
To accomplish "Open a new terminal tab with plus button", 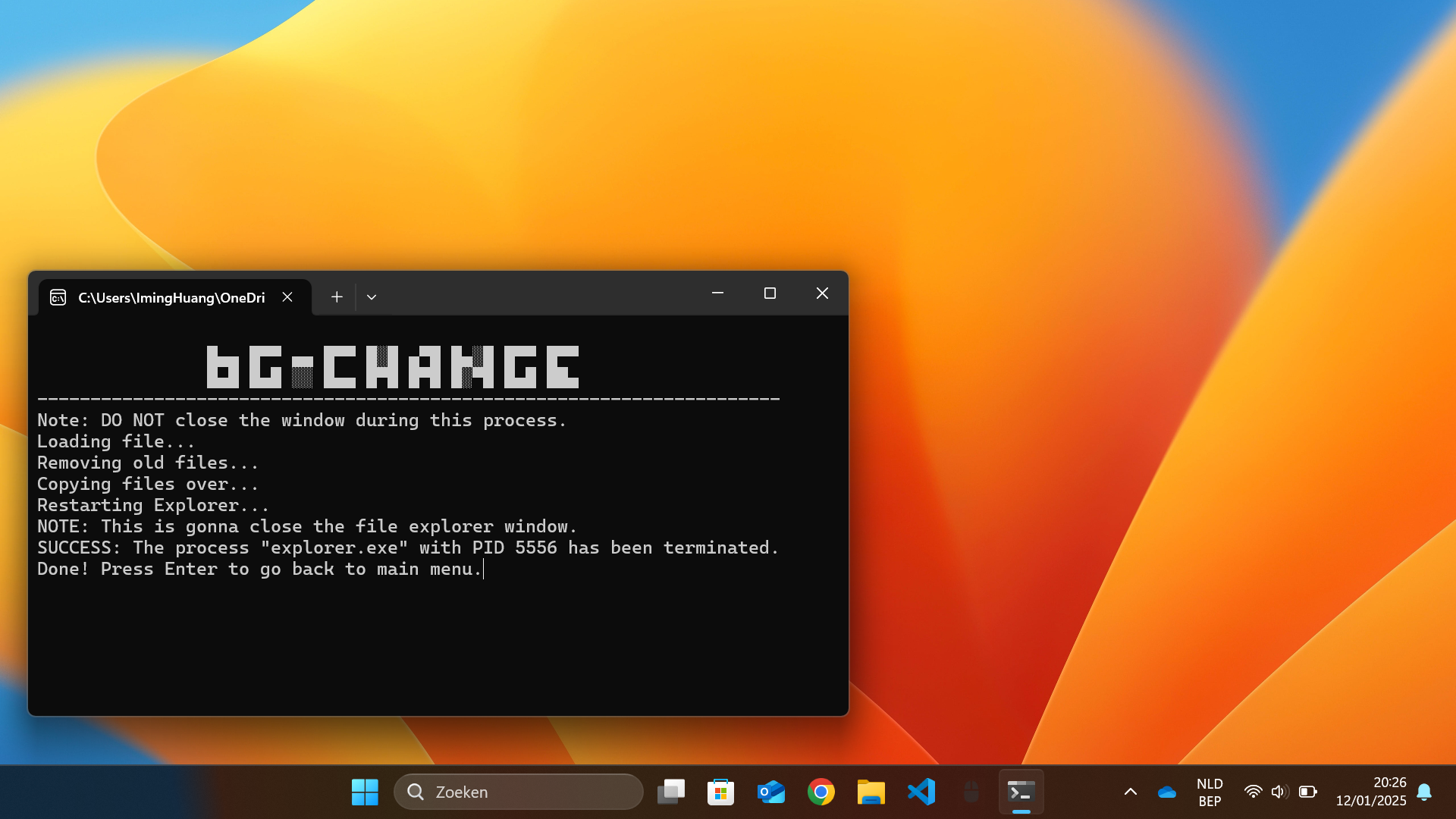I will pyautogui.click(x=337, y=297).
